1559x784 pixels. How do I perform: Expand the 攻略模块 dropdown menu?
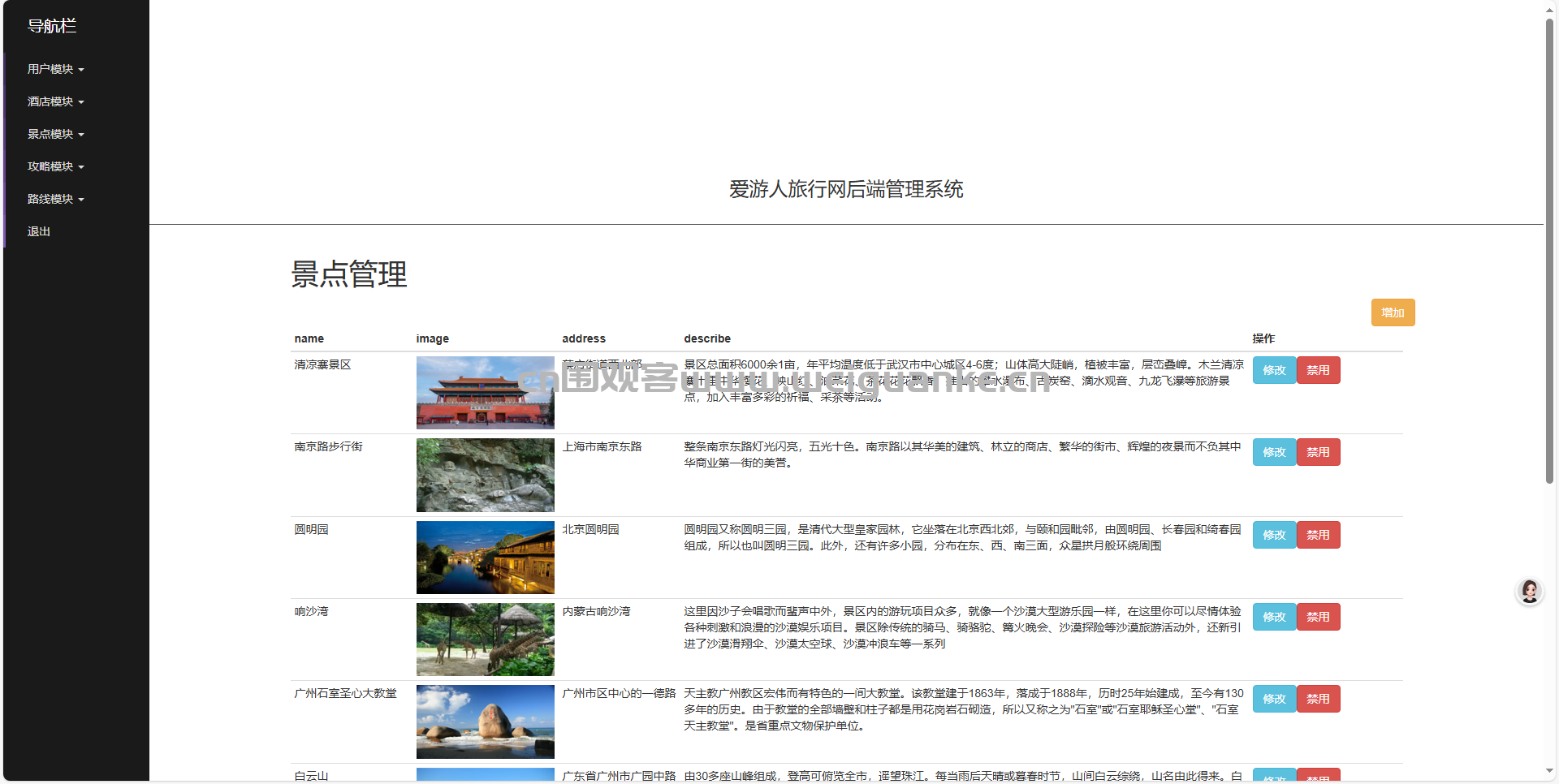[x=56, y=166]
